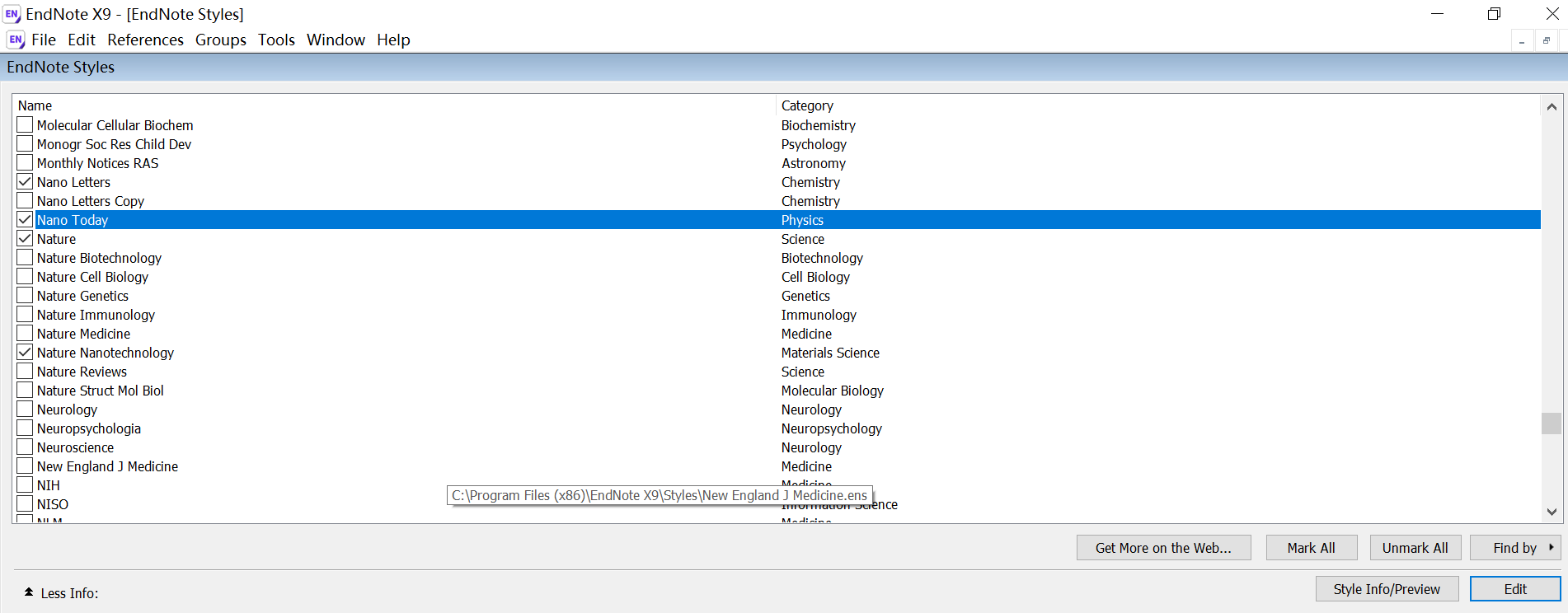1568x613 pixels.
Task: Uncheck the Nano Today checkbox
Action: pos(25,219)
